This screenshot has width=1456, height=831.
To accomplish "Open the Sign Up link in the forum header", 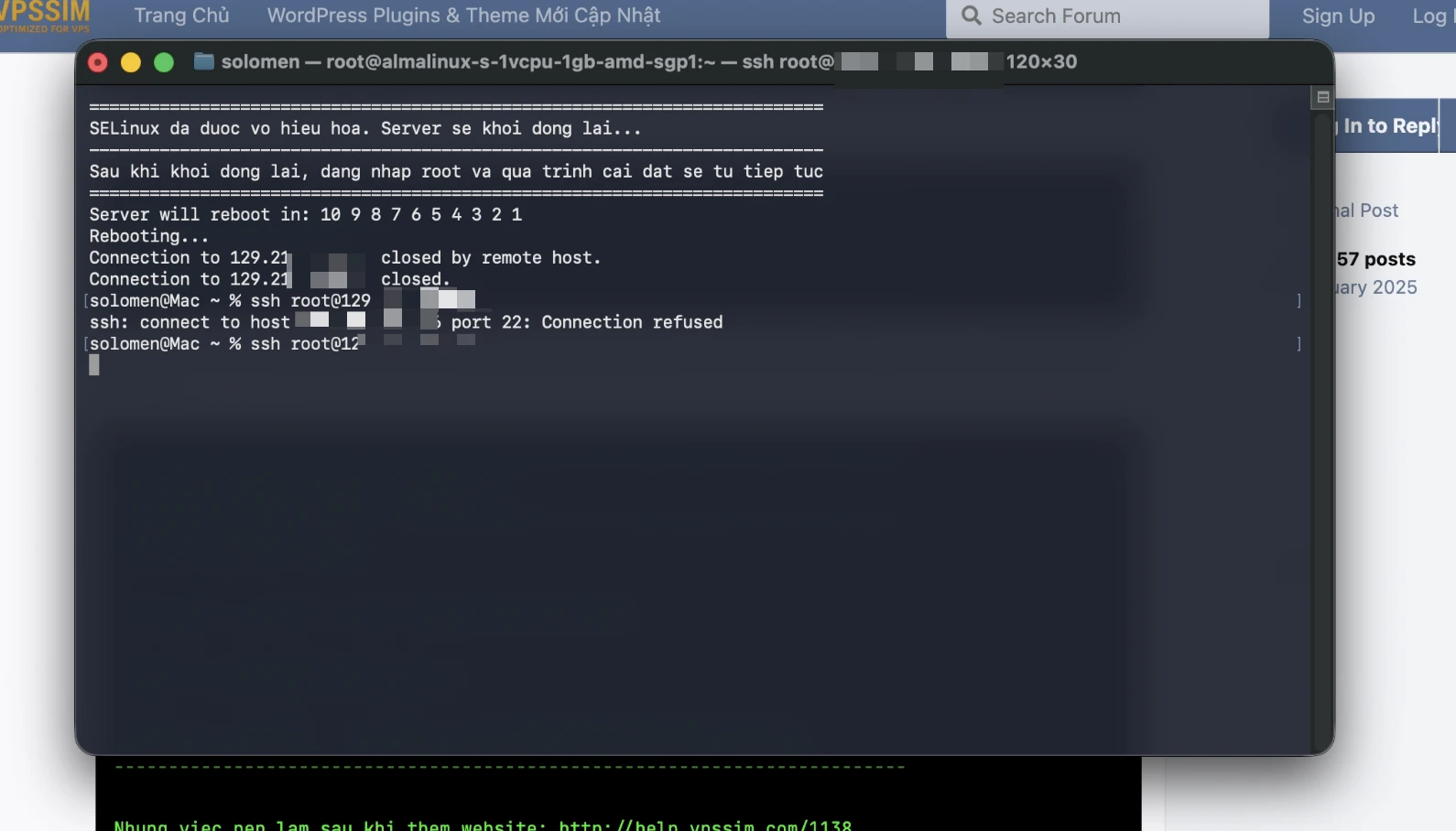I will [x=1338, y=16].
